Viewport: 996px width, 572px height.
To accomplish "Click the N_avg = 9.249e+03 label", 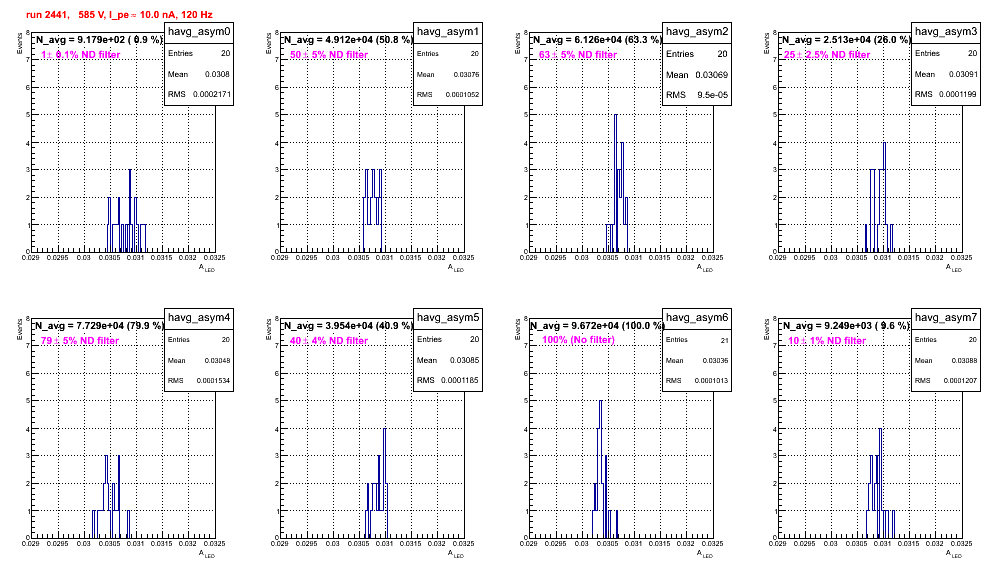I will (845, 326).
